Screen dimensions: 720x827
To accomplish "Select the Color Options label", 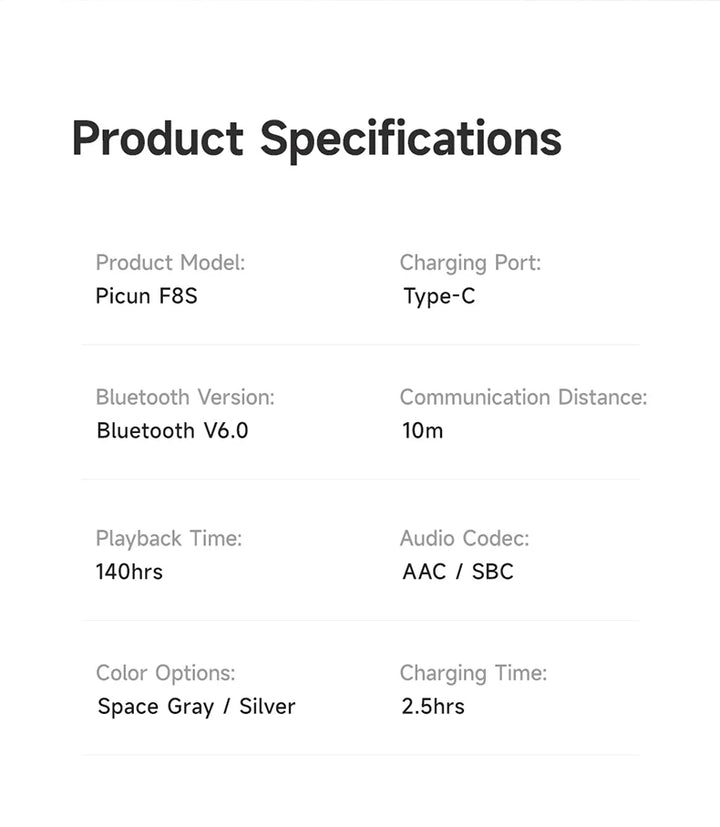I will click(165, 673).
